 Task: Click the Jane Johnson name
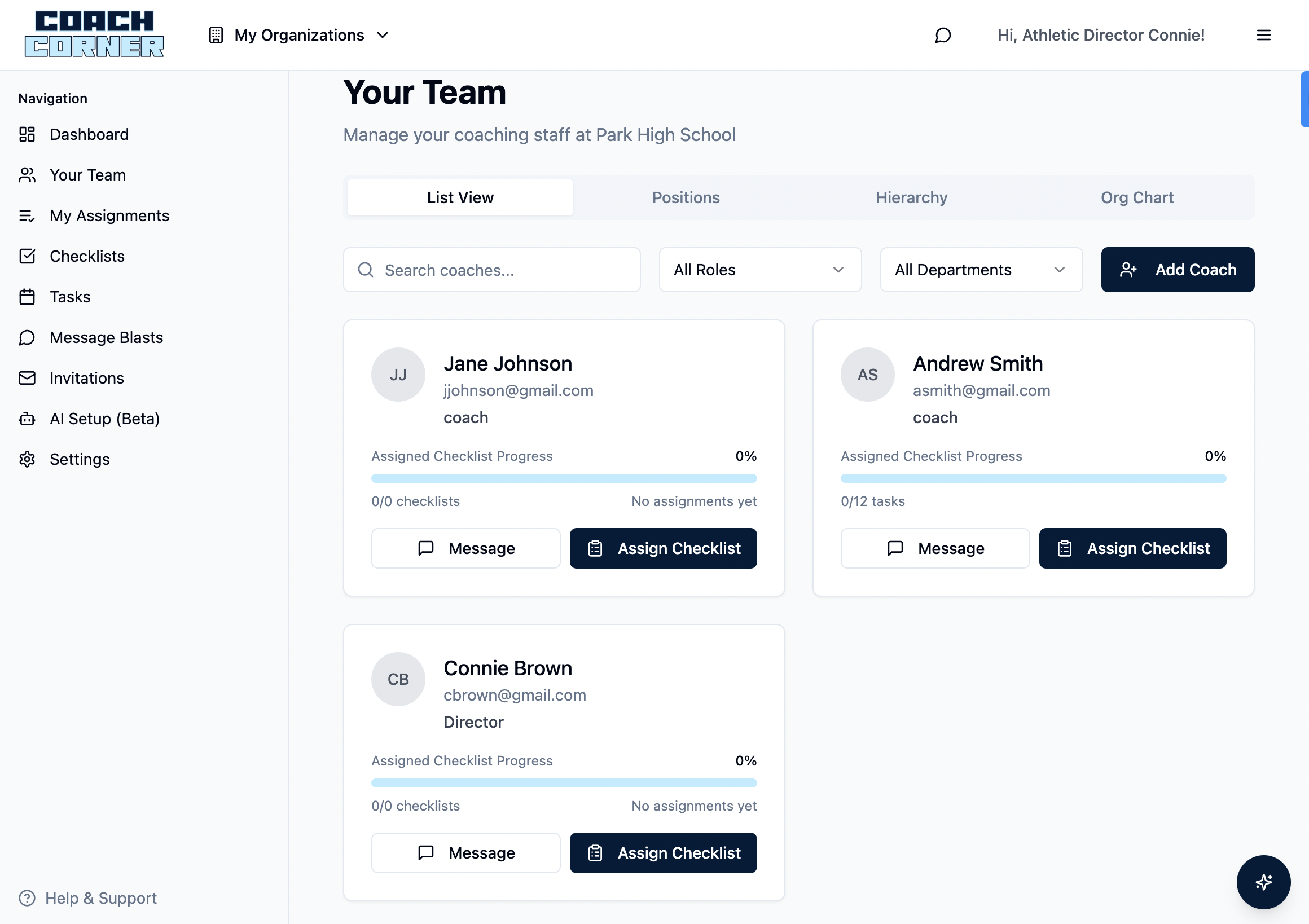click(508, 364)
